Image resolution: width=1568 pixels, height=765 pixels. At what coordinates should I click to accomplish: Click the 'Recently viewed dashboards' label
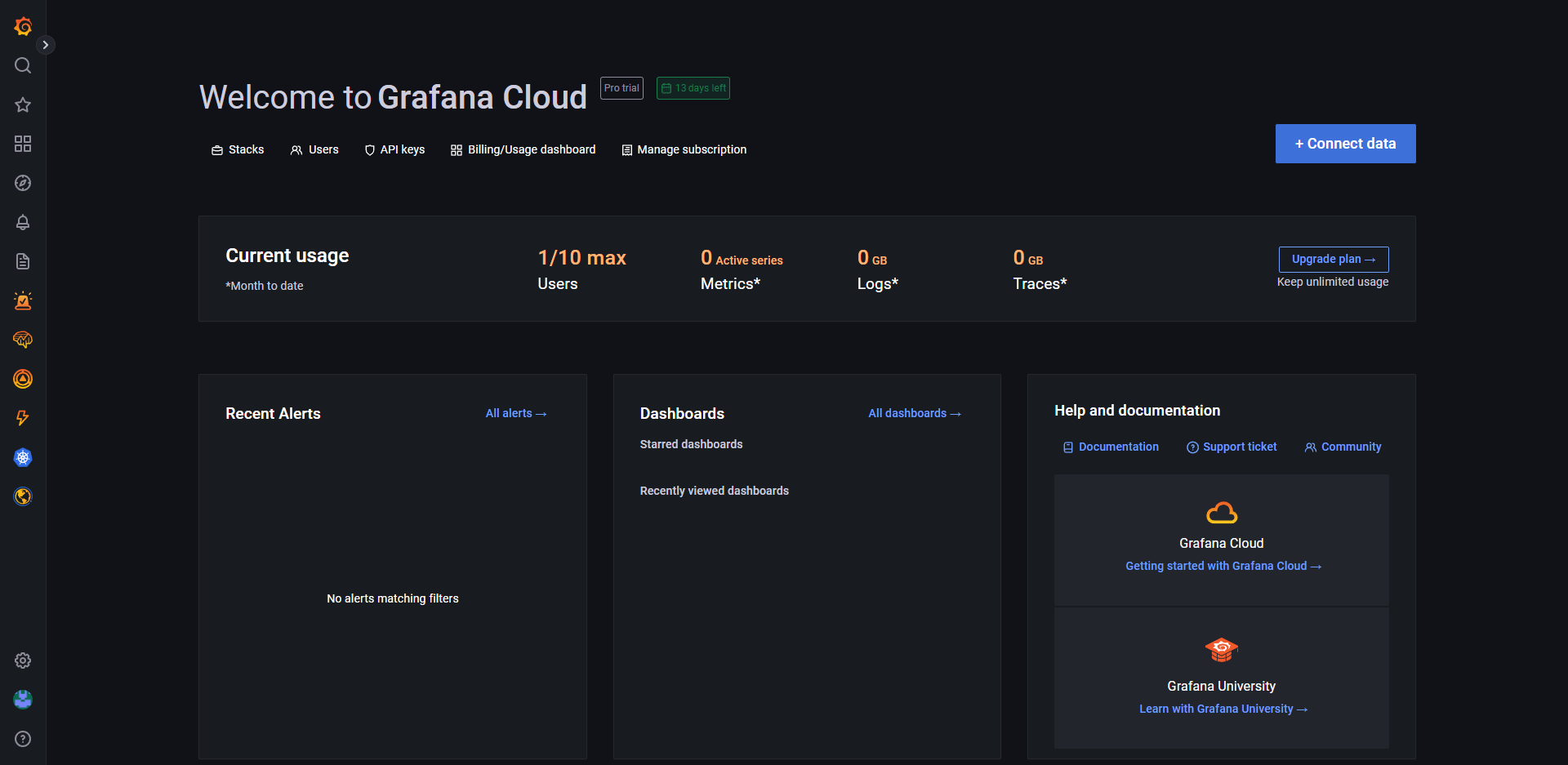(715, 491)
